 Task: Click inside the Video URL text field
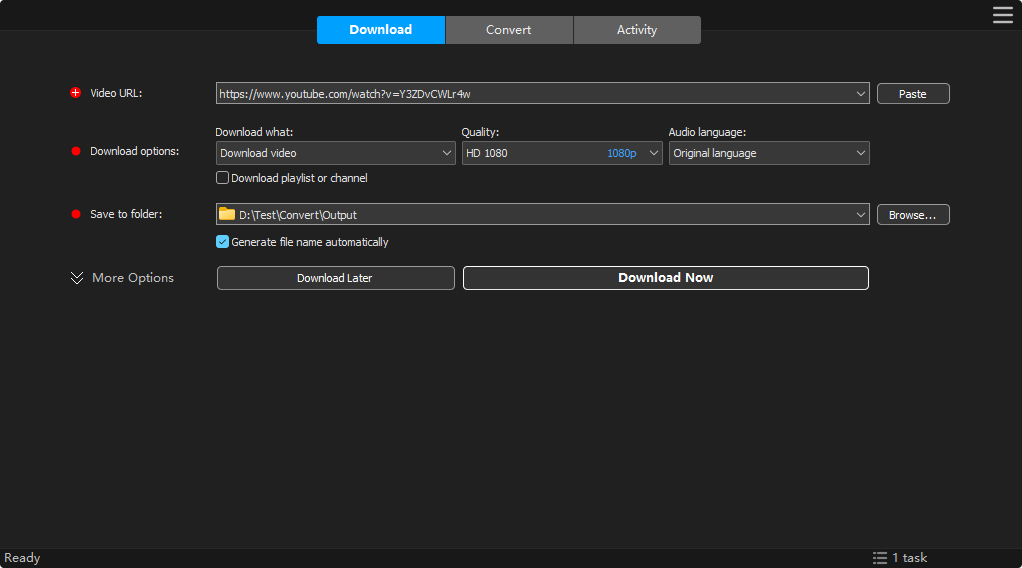coord(530,94)
